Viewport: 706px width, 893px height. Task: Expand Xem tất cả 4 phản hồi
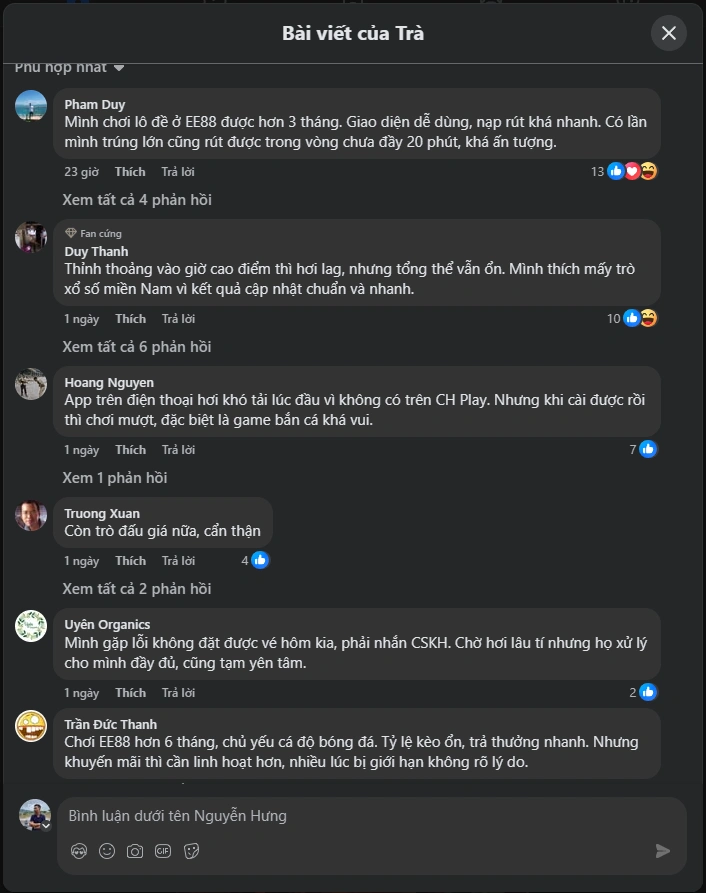click(137, 200)
